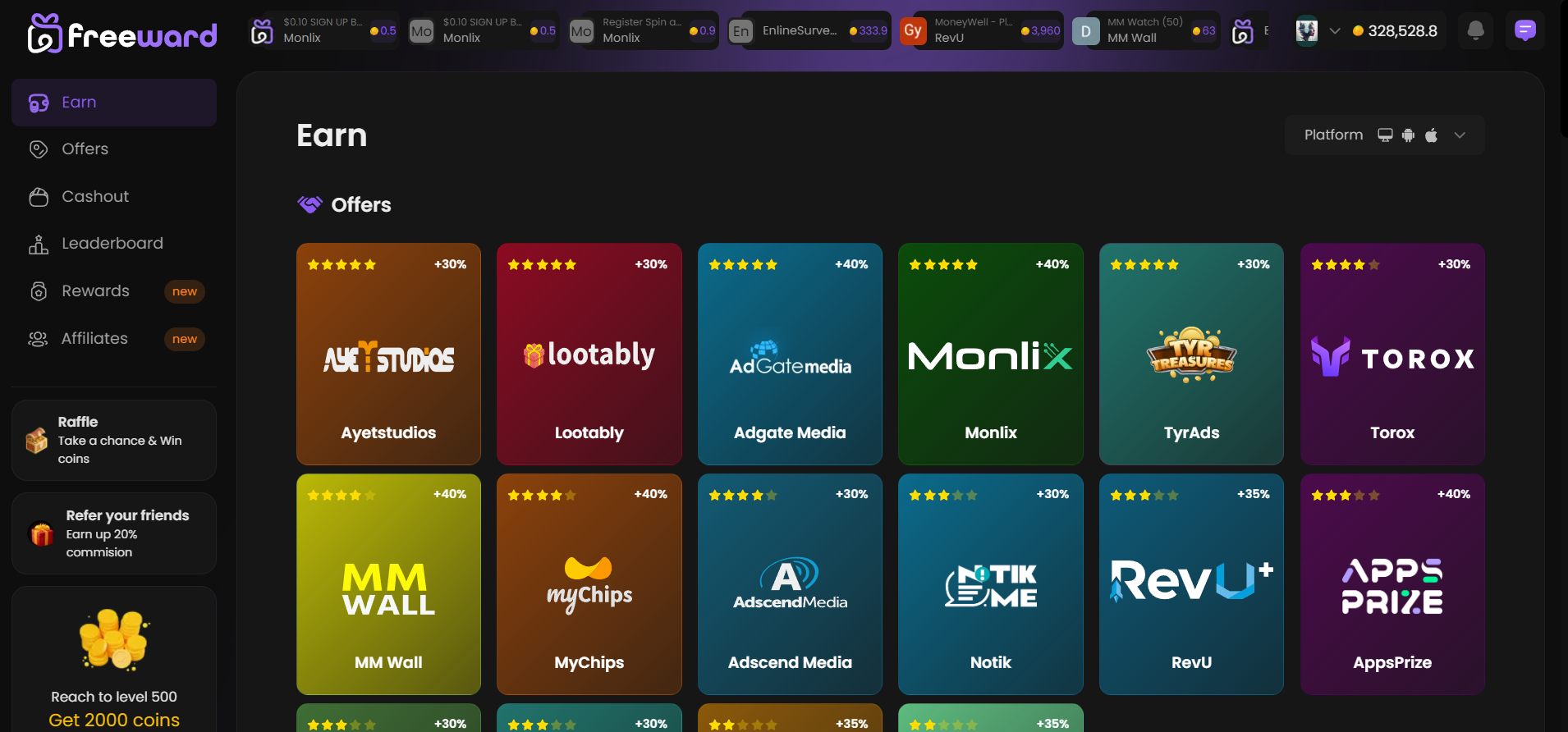Open the Adscend Media offer wall
Screen dimensions: 1568x732
[x=790, y=584]
